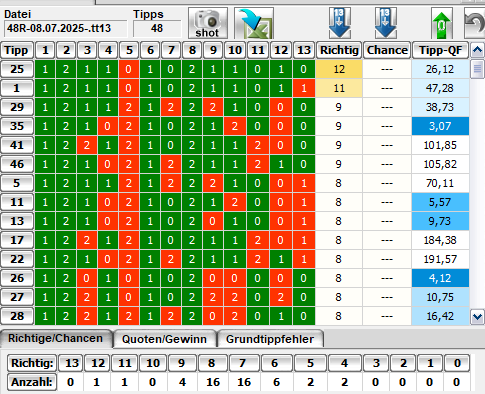This screenshot has width=485, height=394.
Task: Click the highlighted Tipp-QF value 3,07
Action: [440, 126]
